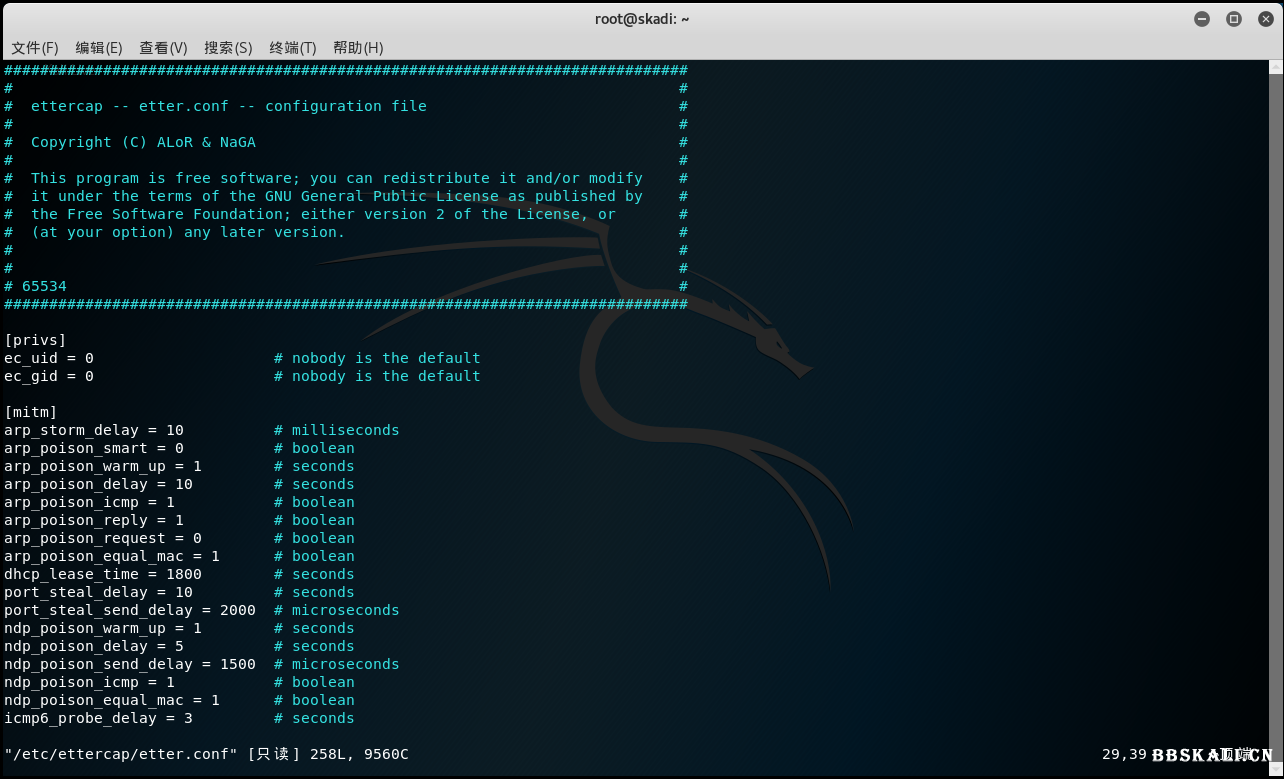Viewport: 1284px width, 779px height.
Task: Click the [mitm] section header
Action: pyautogui.click(x=31, y=412)
